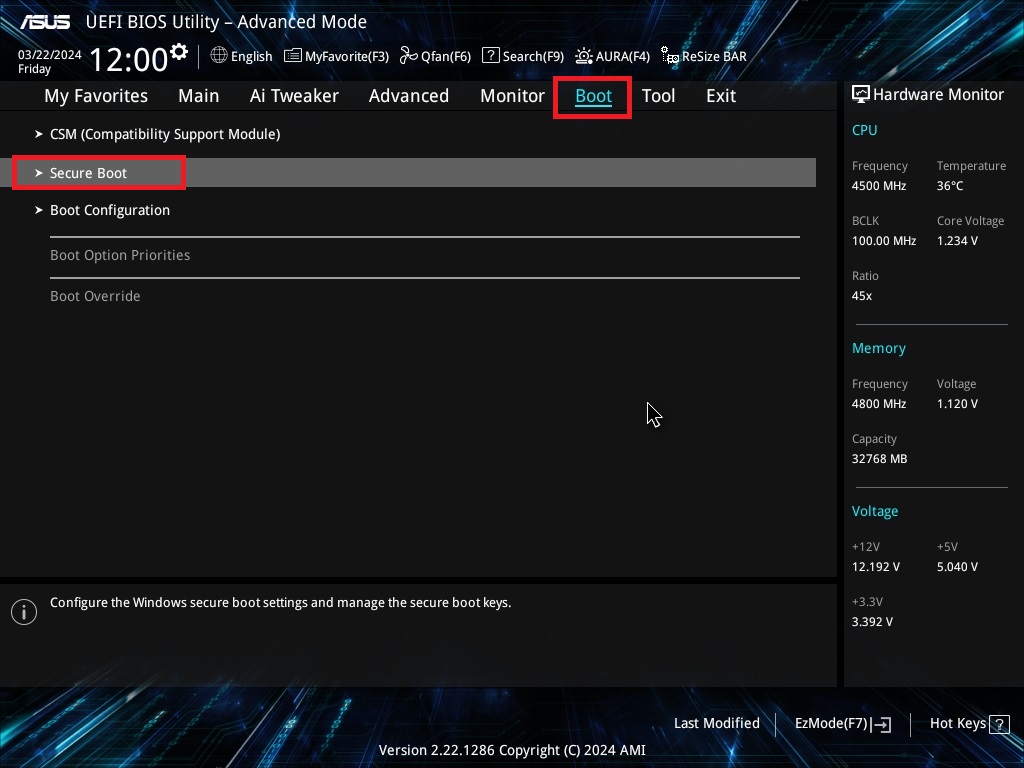
Task: Expand CSM (Compatibility Support Module) settings
Action: (x=164, y=133)
